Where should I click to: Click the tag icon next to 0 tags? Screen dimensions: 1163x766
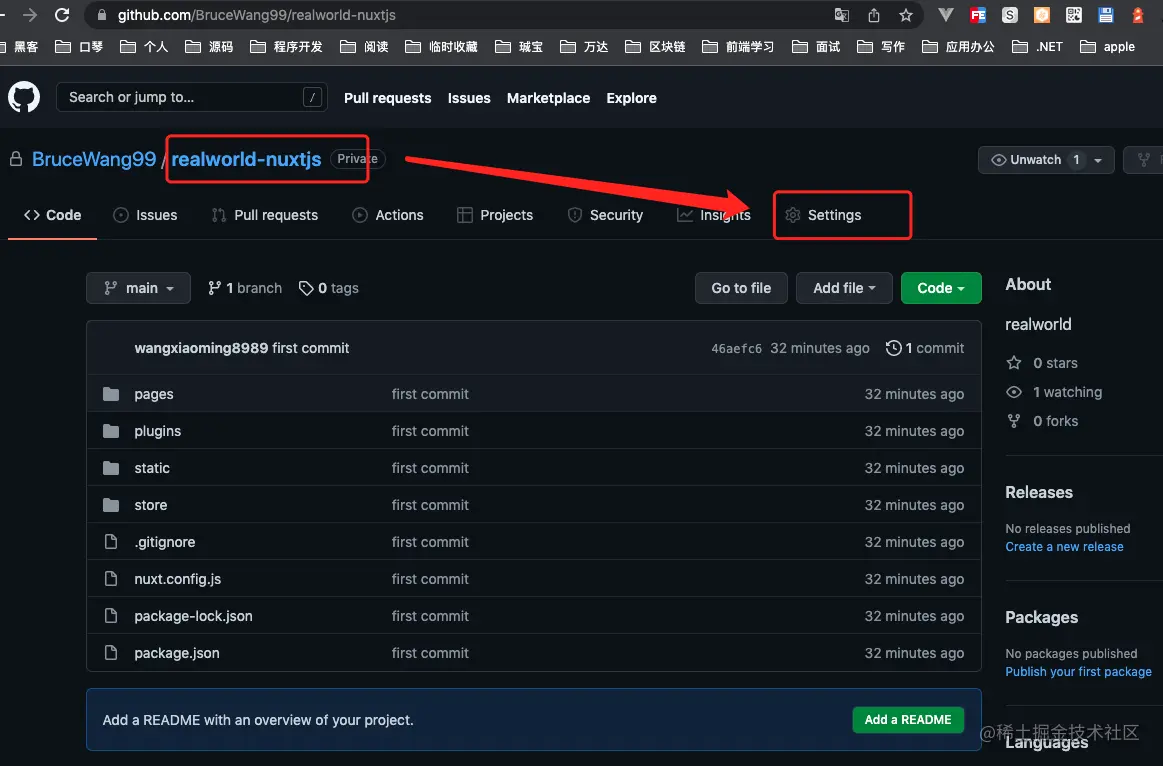click(306, 288)
